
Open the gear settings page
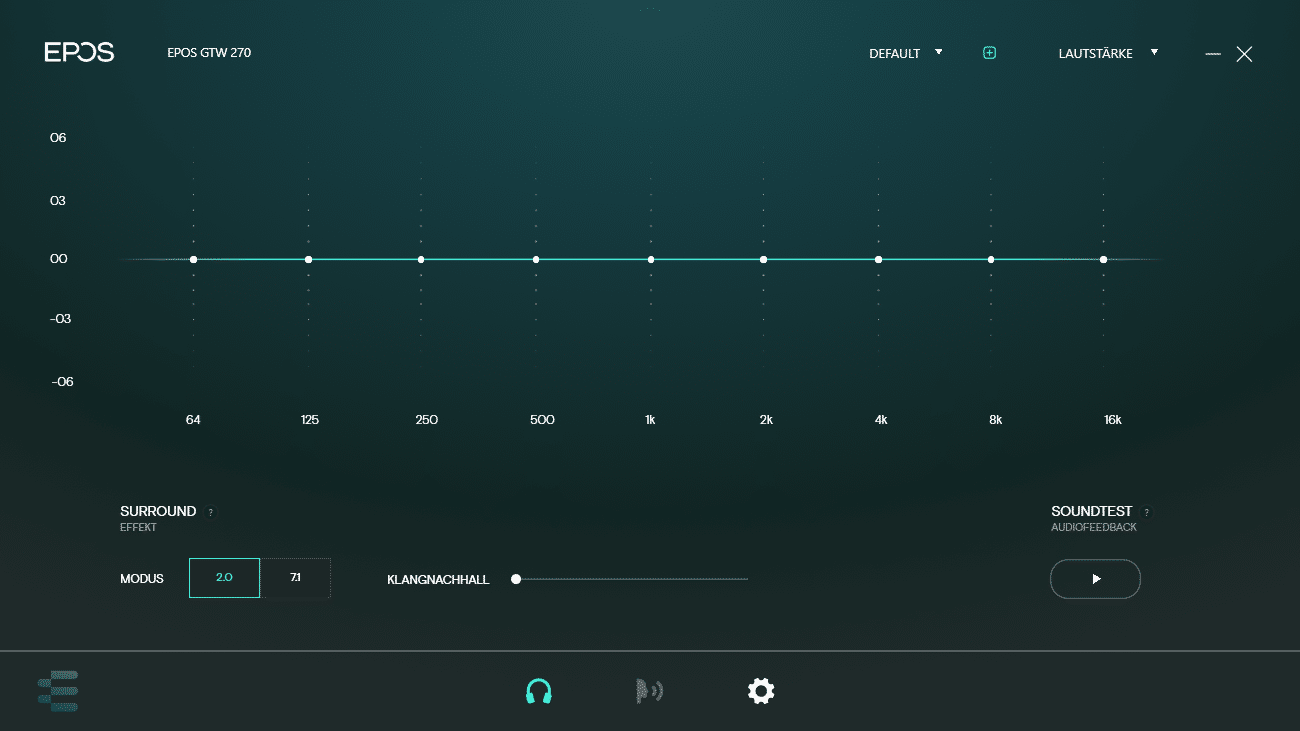coord(761,691)
